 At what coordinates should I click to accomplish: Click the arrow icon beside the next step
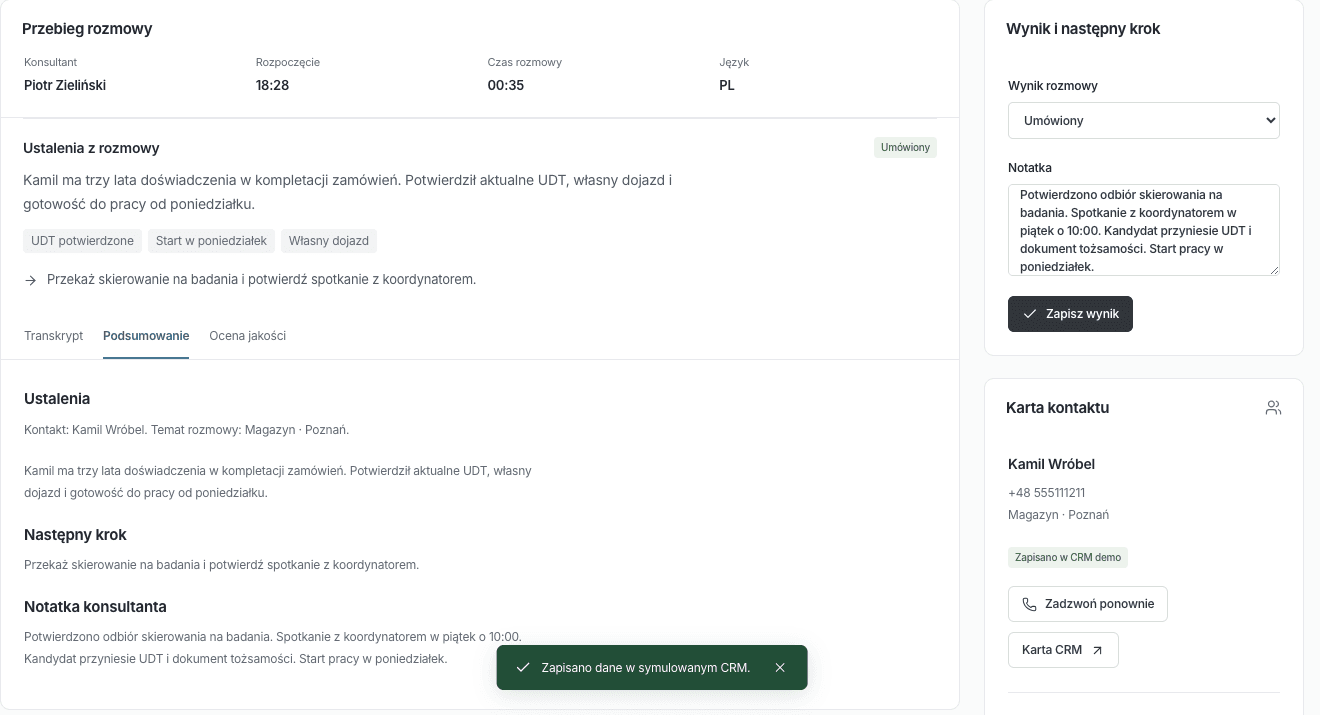[31, 280]
